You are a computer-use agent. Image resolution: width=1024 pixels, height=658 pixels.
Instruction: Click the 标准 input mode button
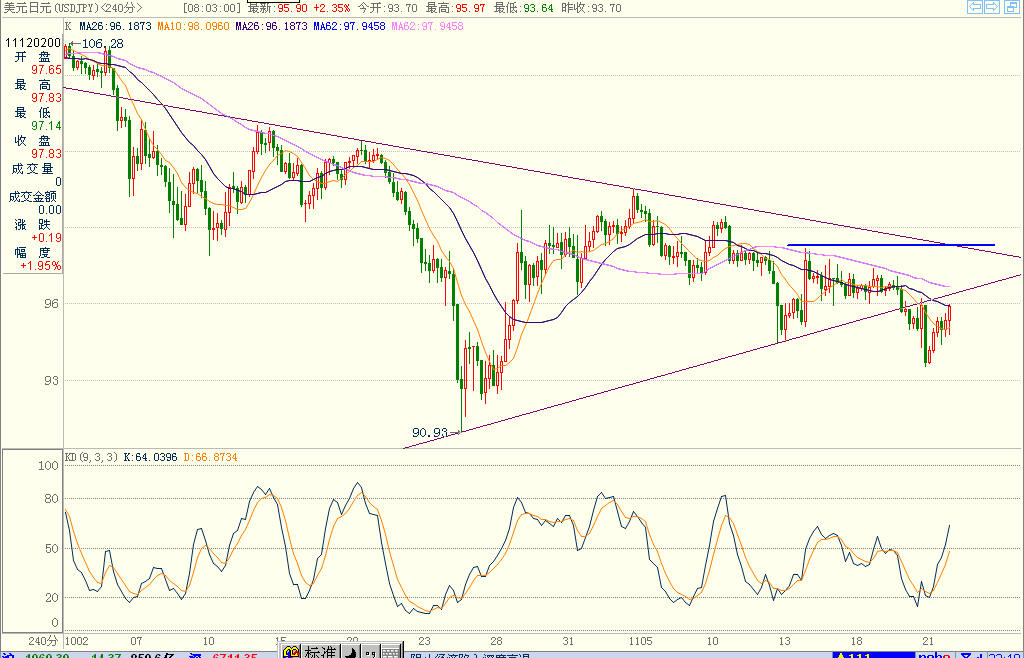(x=320, y=652)
